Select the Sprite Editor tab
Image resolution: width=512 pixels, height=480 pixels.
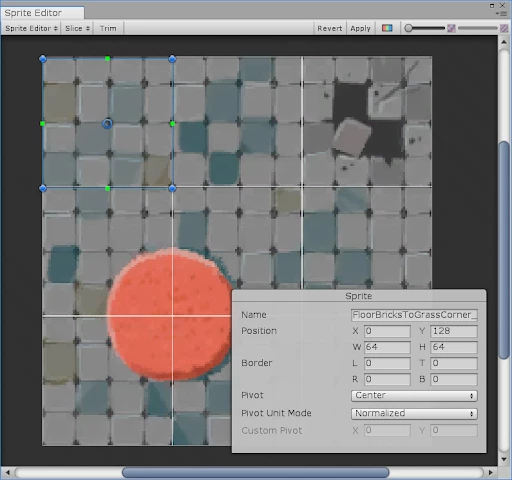[42, 13]
